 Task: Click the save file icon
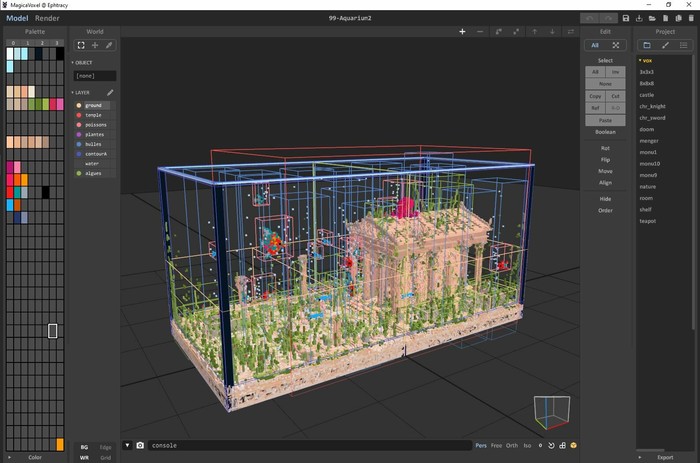626,18
